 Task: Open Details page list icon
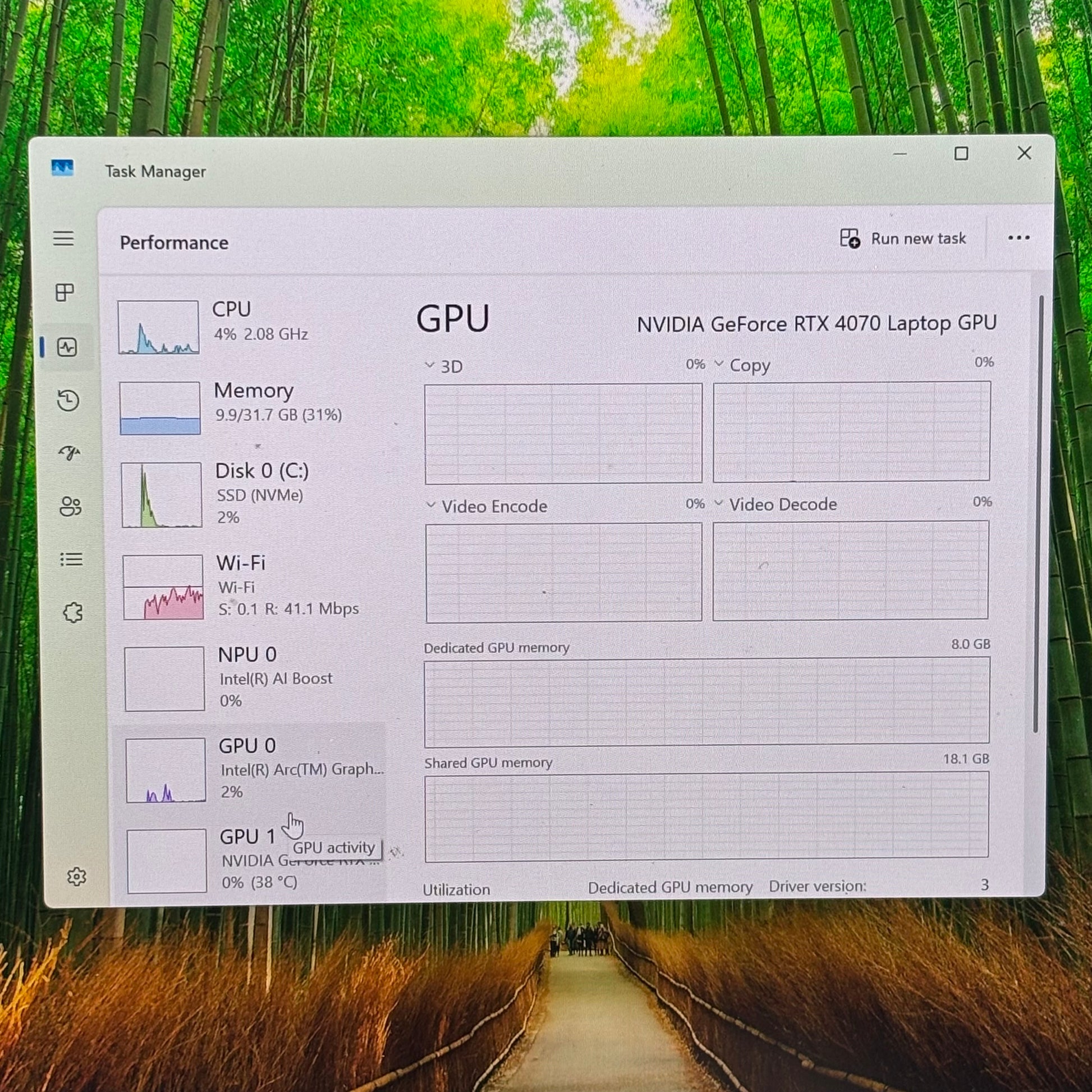tap(71, 559)
